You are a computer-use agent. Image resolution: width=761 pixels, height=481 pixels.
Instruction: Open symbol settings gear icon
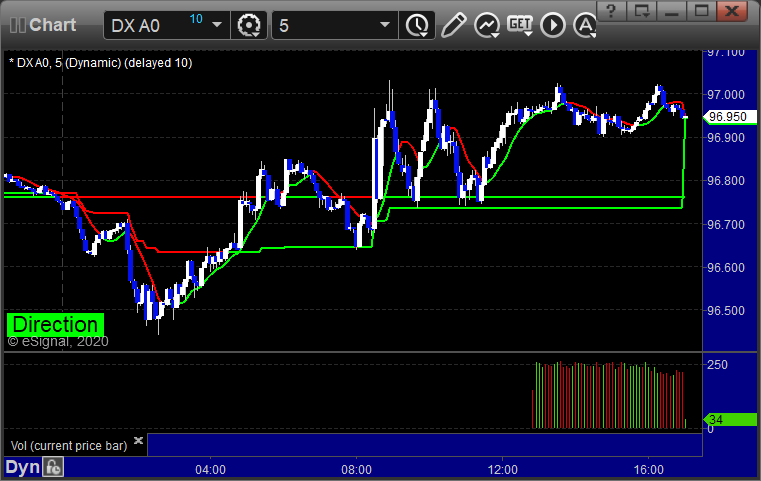(248, 25)
